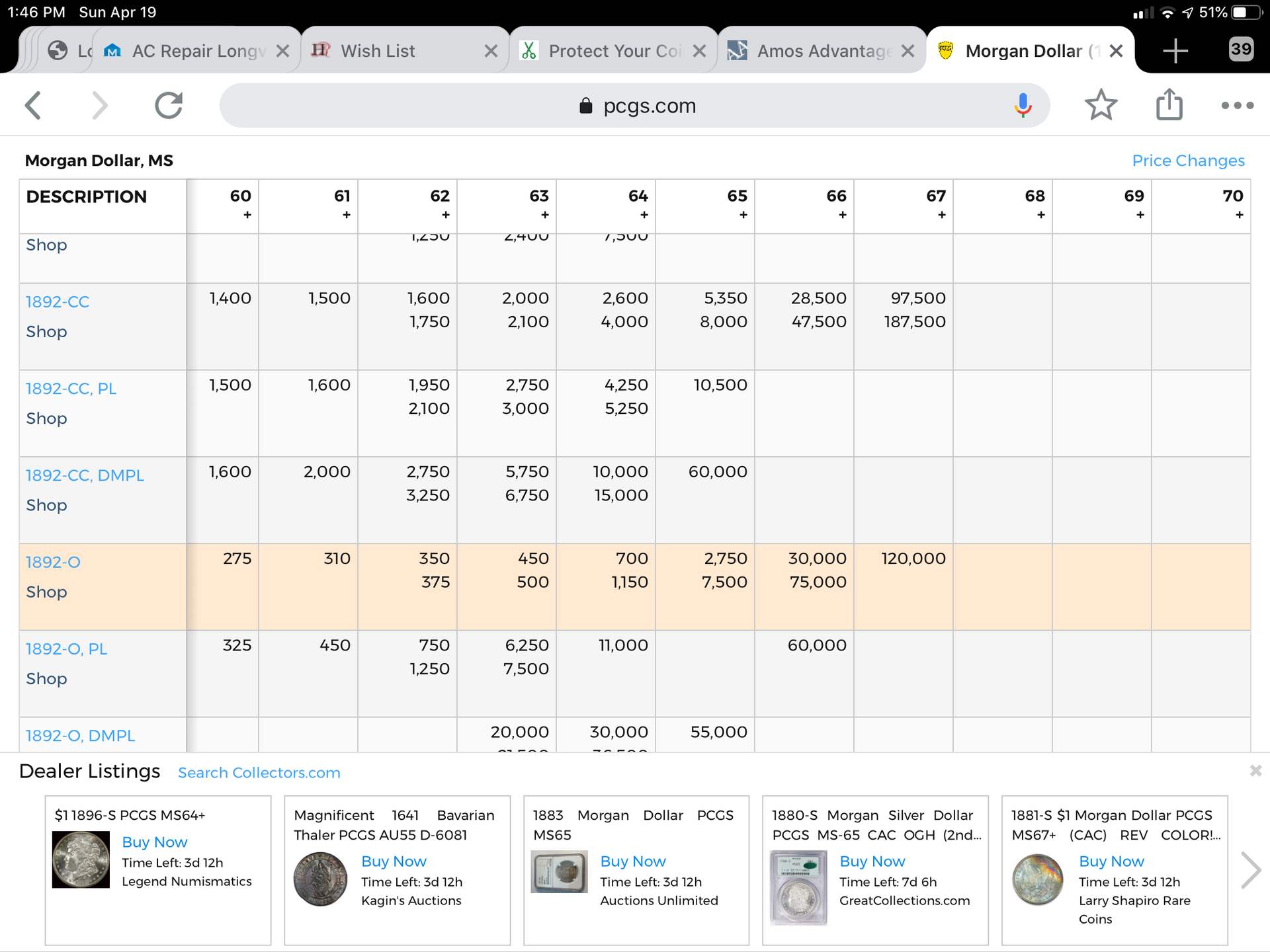This screenshot has height=952, width=1270.
Task: Open the 39 tabs switcher
Action: point(1240,49)
